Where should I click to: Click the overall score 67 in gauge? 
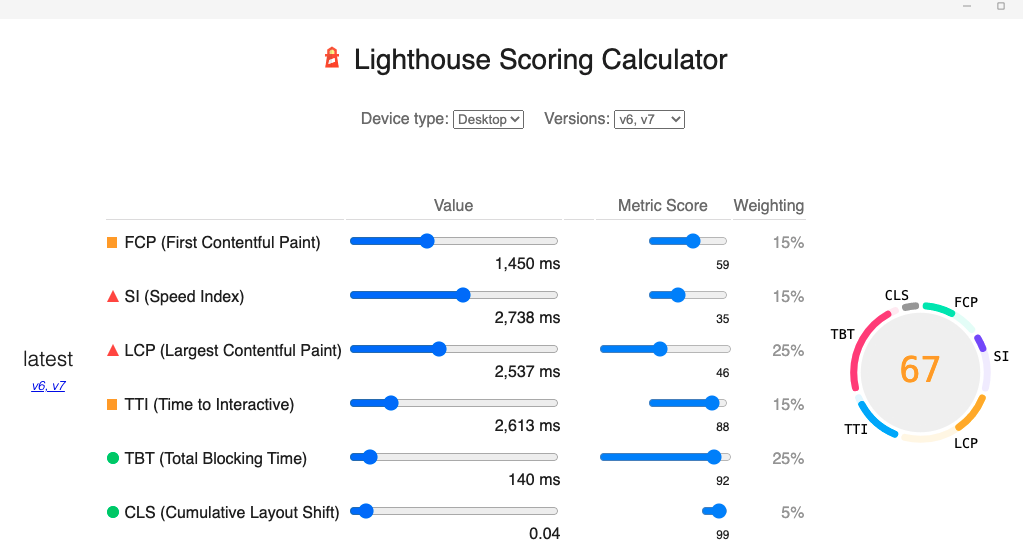coord(920,369)
